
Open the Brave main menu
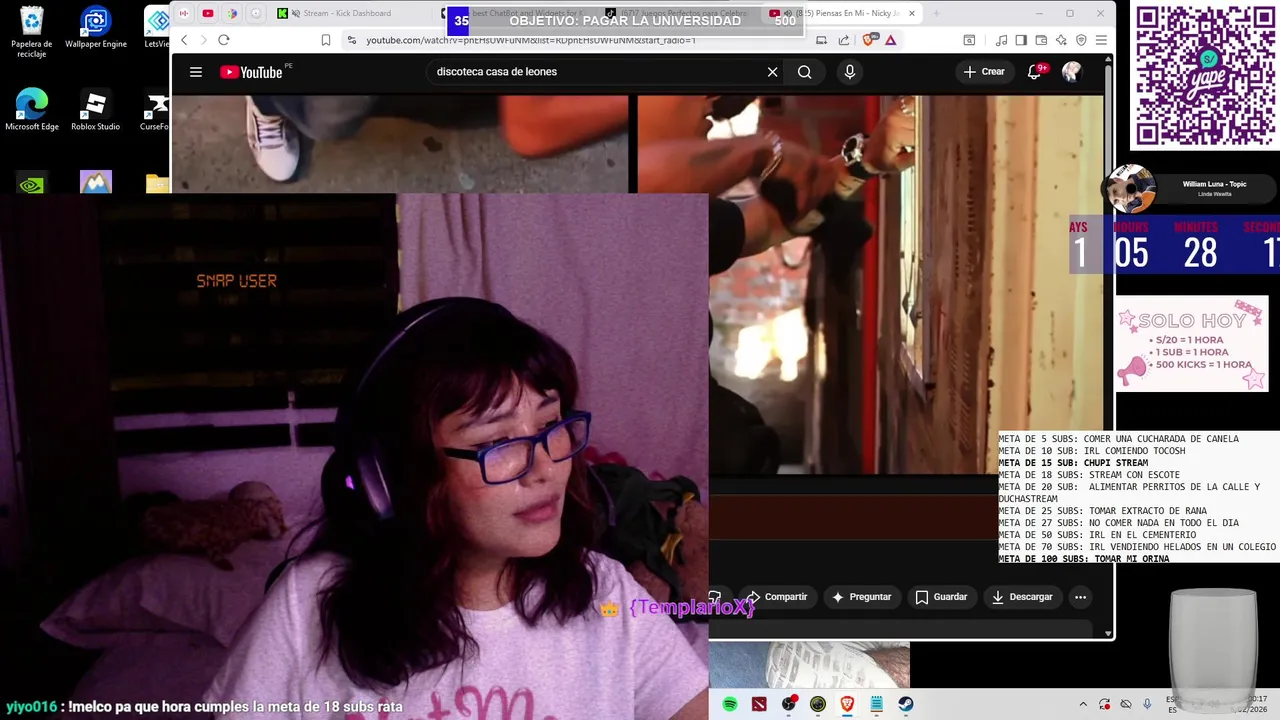click(1101, 40)
